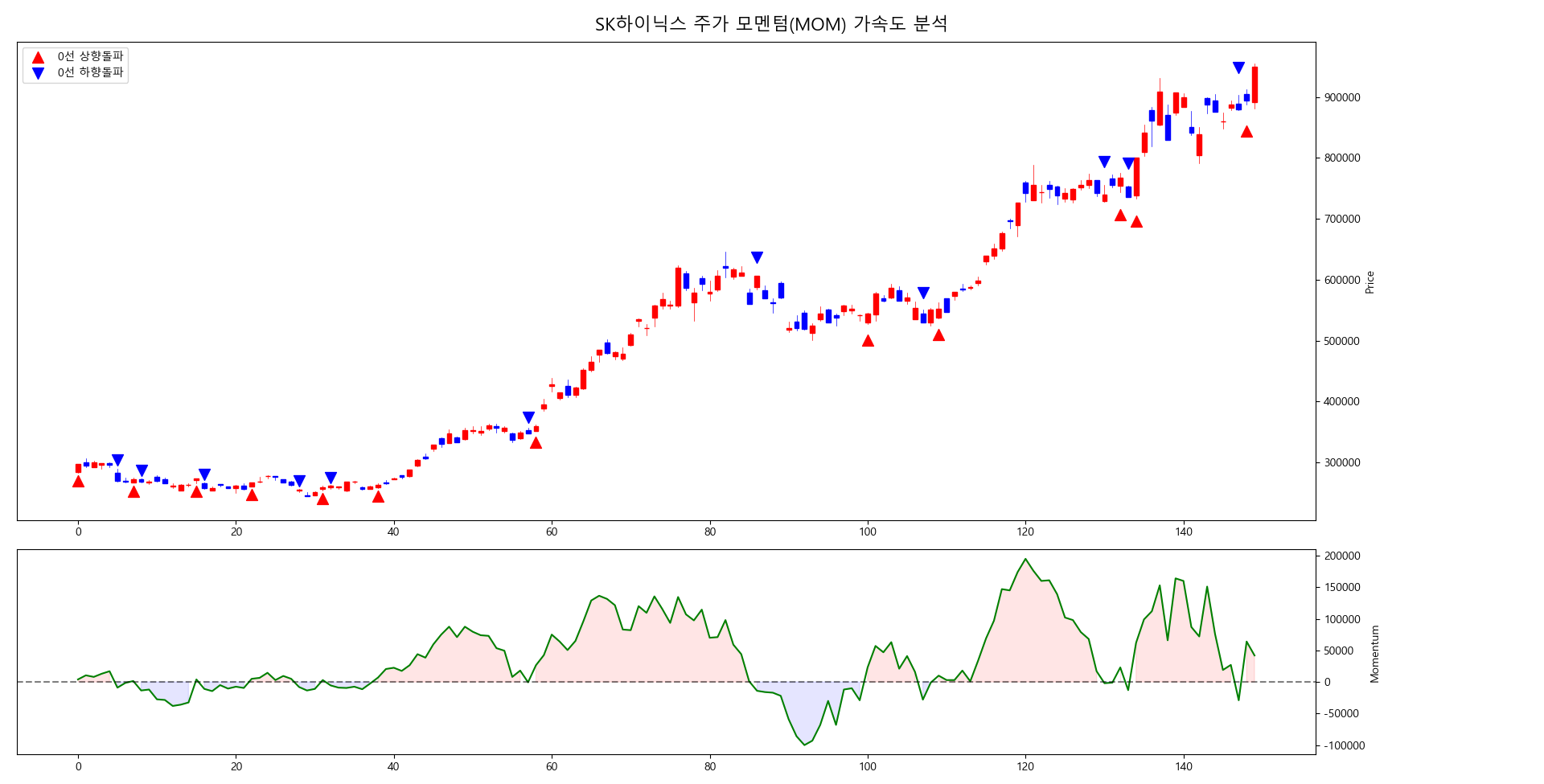Click the blue down-triangle marker near index 5
Screen dimensions: 1544x784
point(117,460)
